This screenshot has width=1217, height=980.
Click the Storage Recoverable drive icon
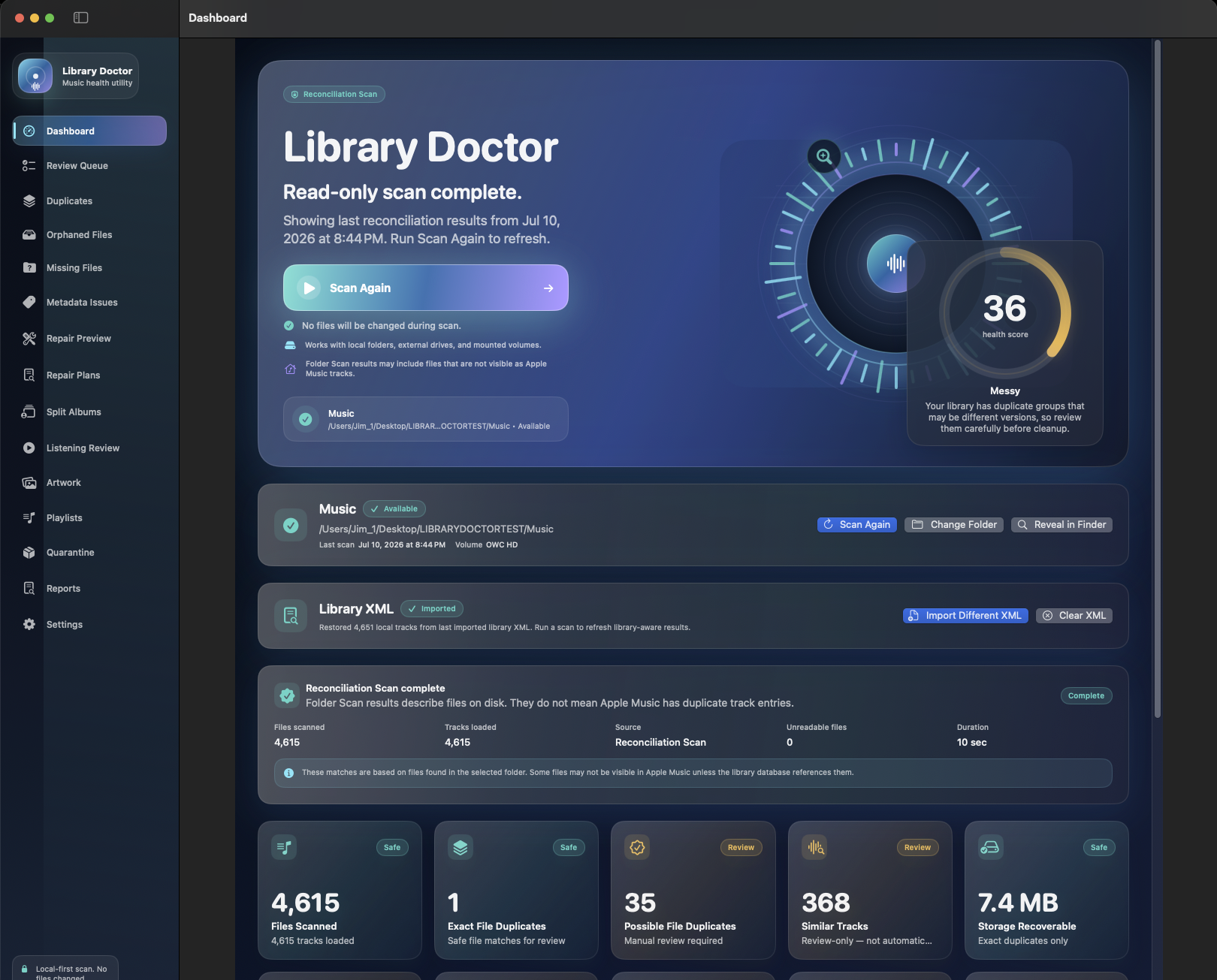[x=991, y=847]
